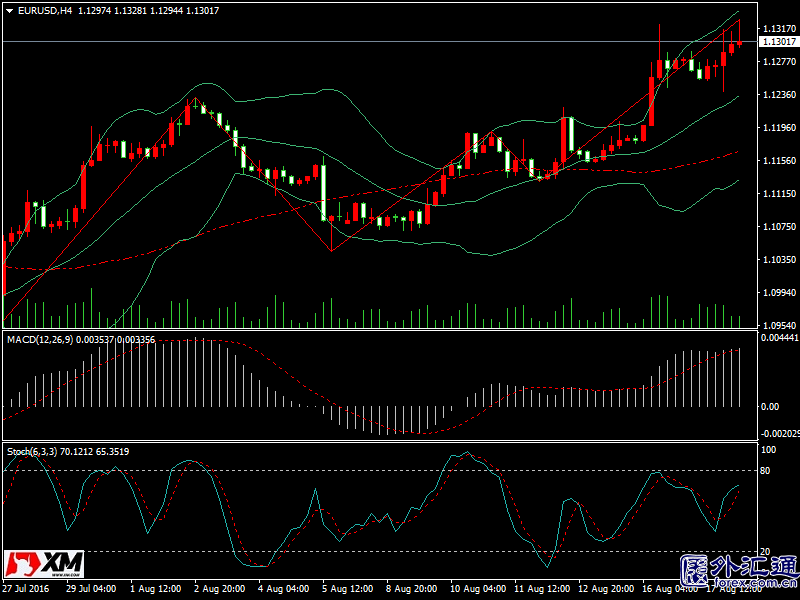Click the 4 Aug 04:00 time label

284,588
